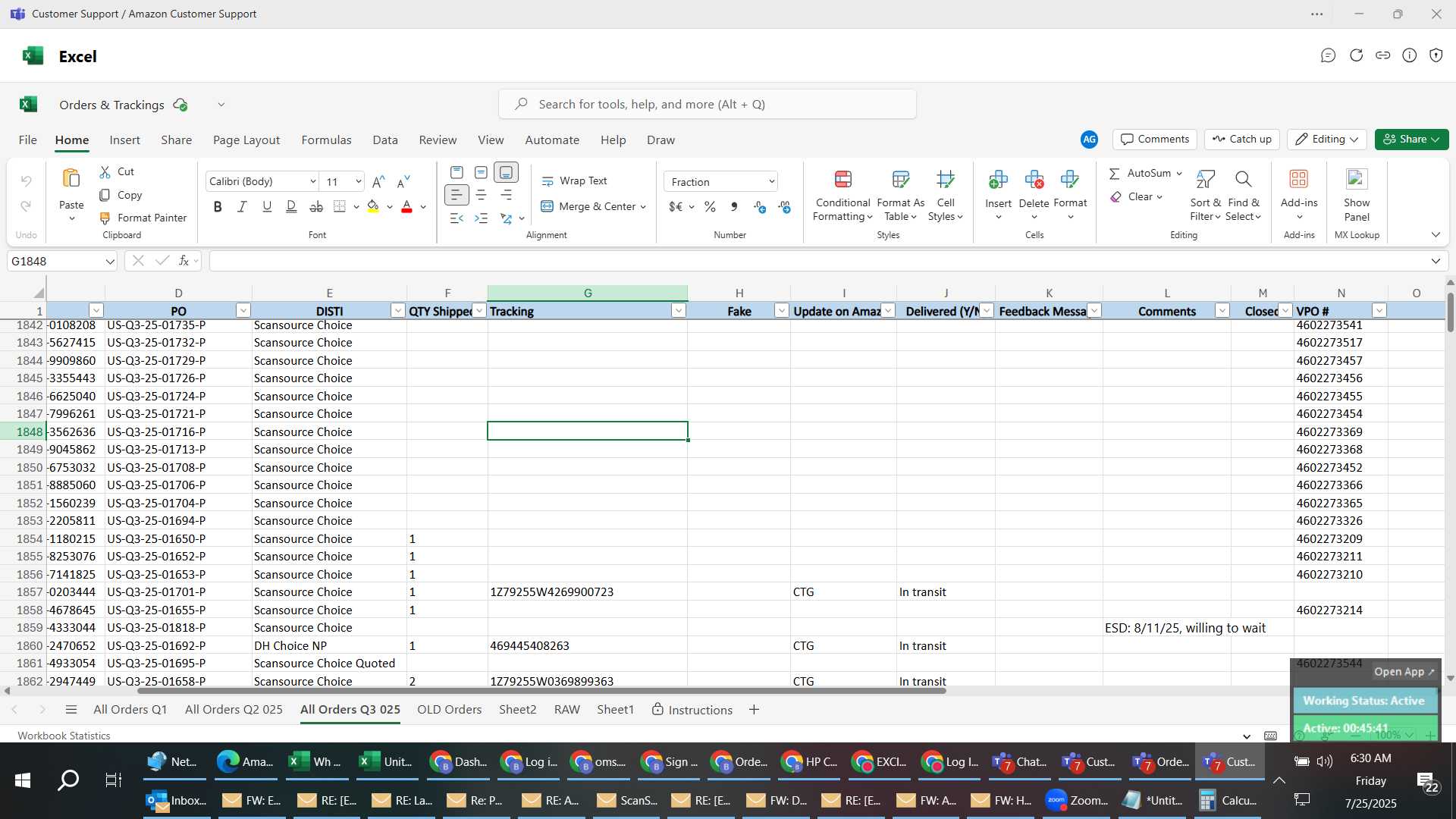Click the horizontal scrollbar

[x=541, y=691]
